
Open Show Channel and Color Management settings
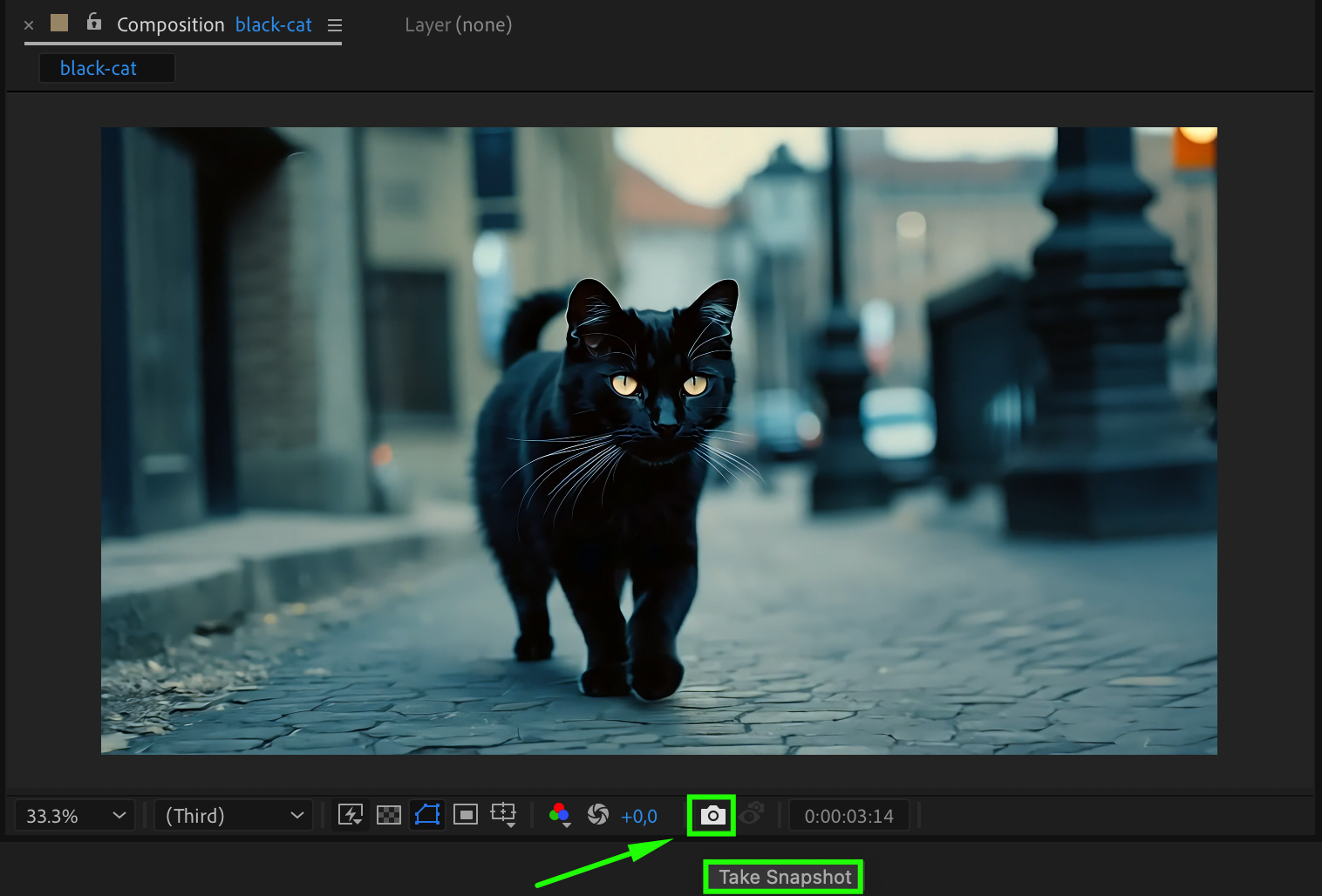(560, 815)
